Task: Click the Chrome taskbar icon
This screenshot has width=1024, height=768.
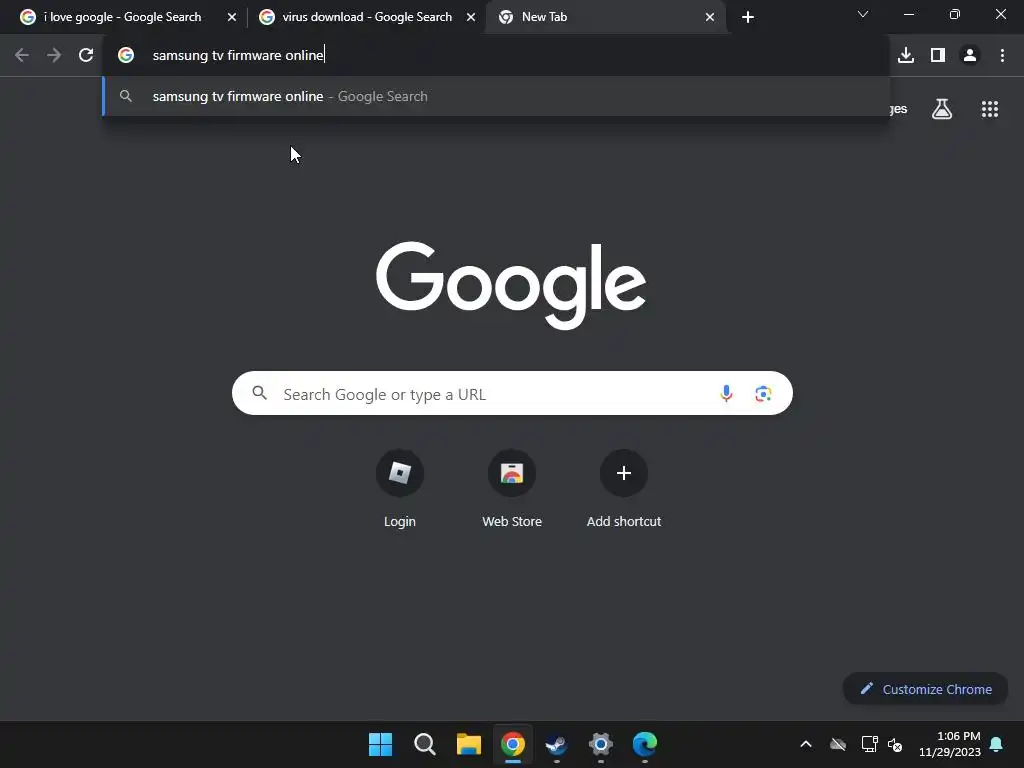Action: point(513,744)
